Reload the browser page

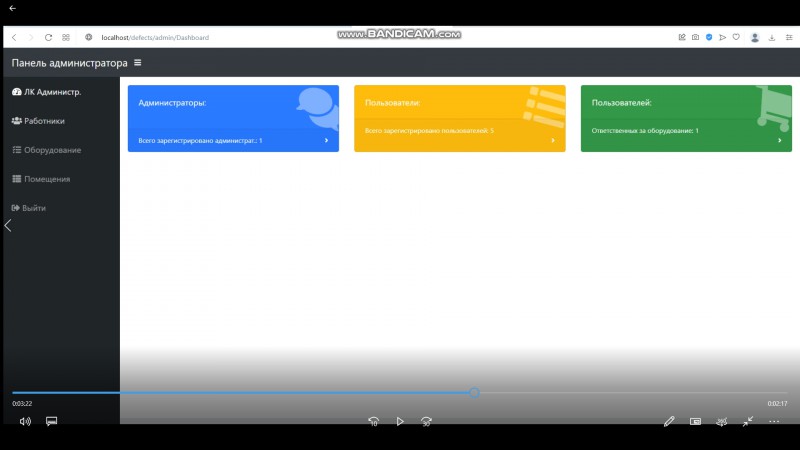tap(48, 37)
